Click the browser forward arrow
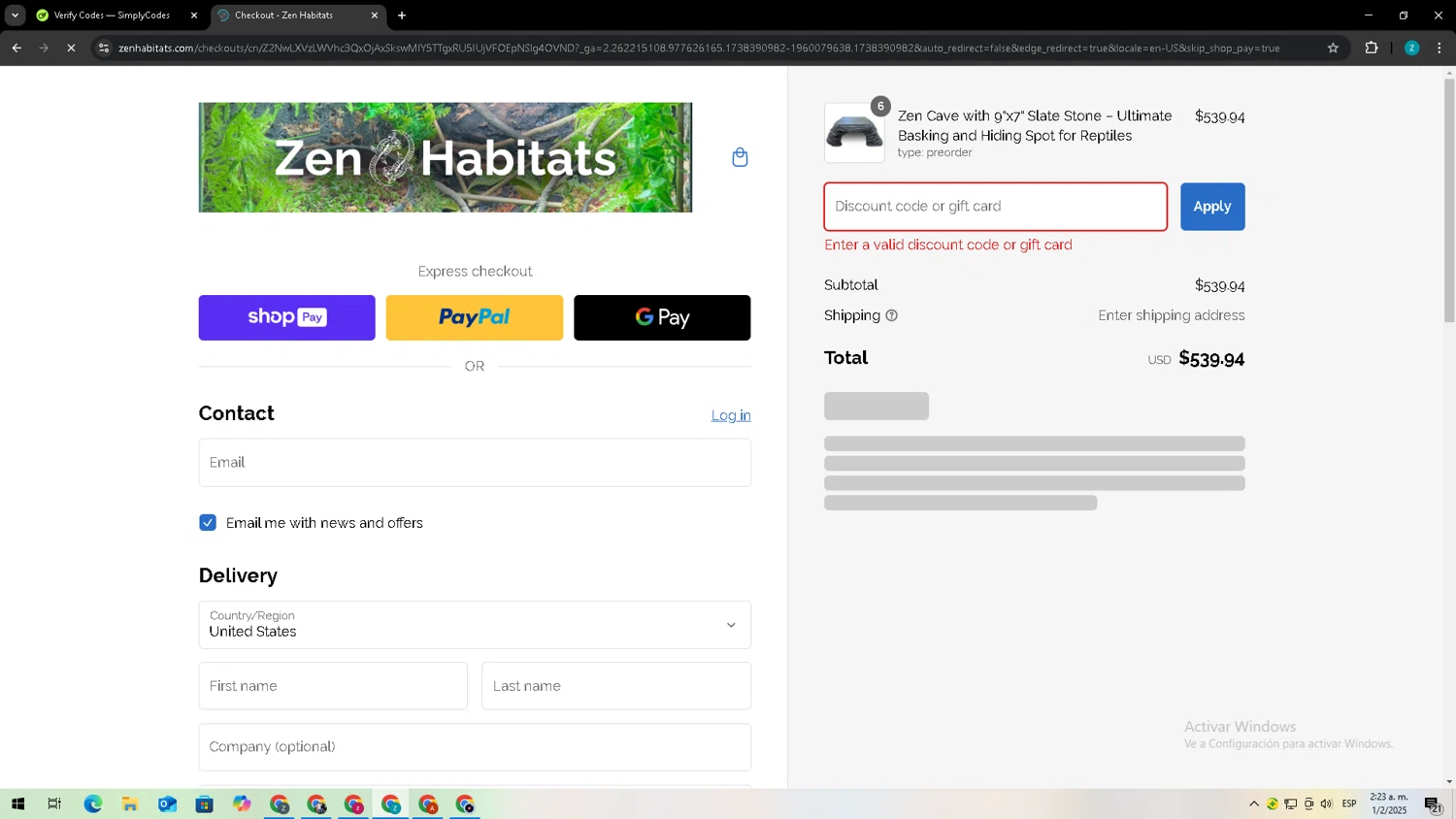Viewport: 1456px width, 819px height. (x=44, y=48)
